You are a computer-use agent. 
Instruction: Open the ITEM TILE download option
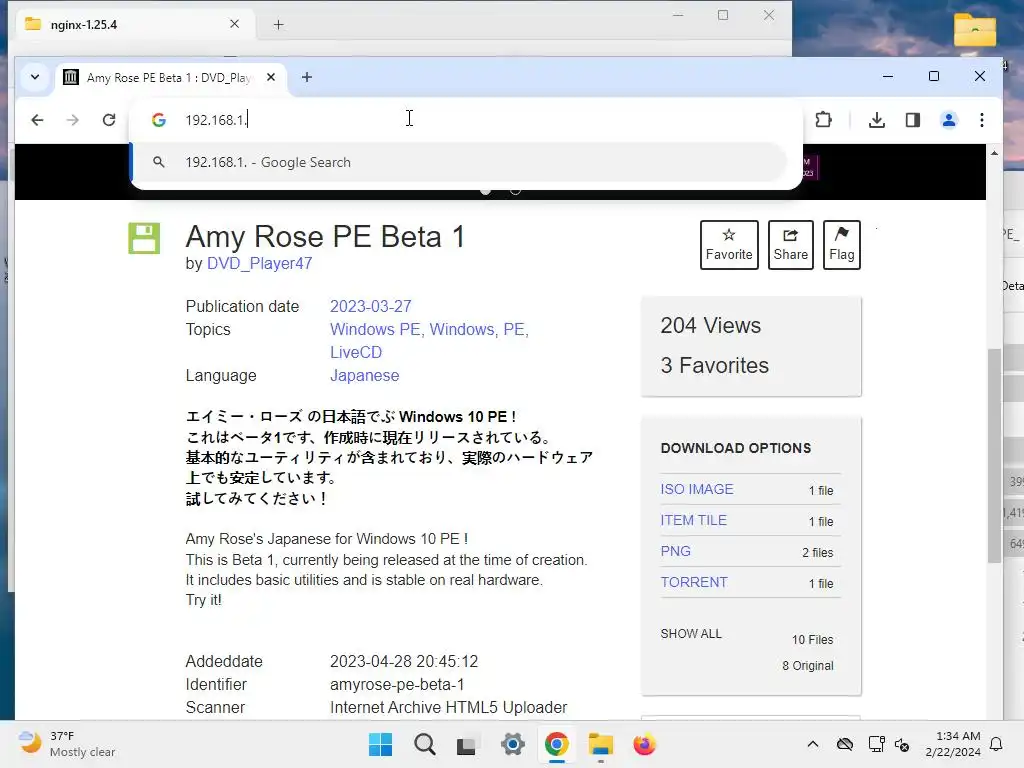pos(694,520)
